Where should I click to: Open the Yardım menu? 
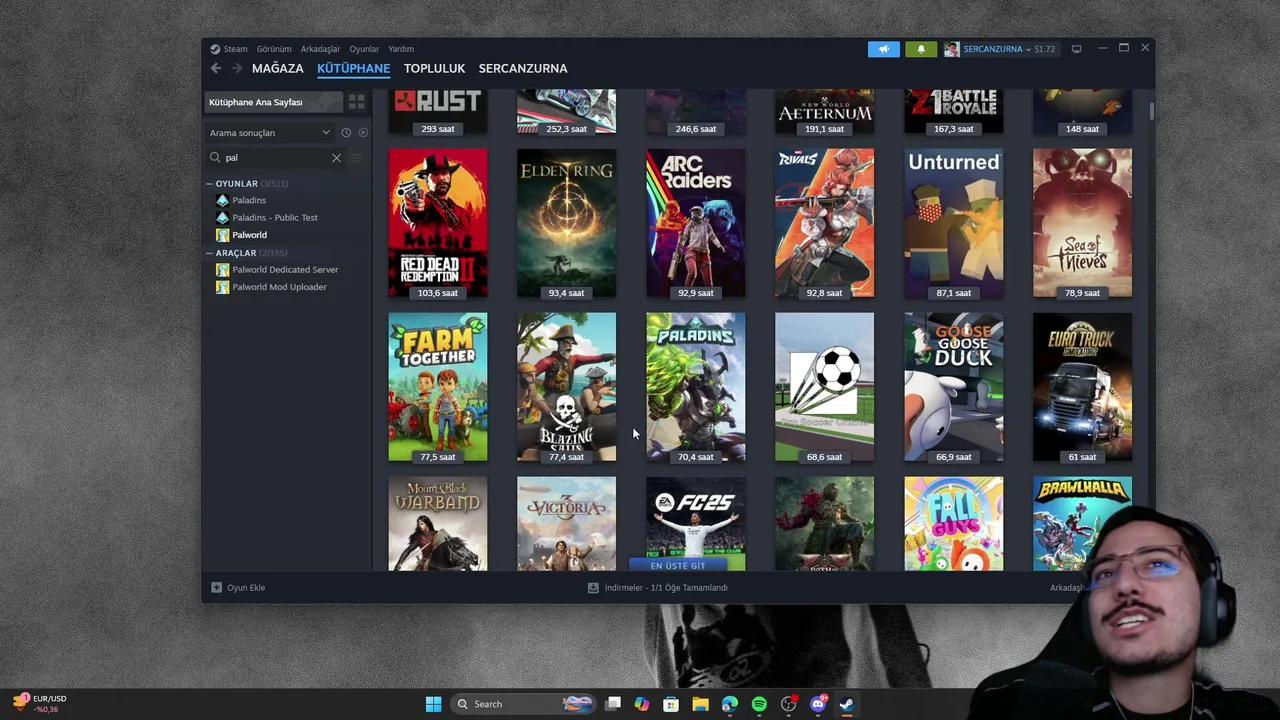pos(401,49)
